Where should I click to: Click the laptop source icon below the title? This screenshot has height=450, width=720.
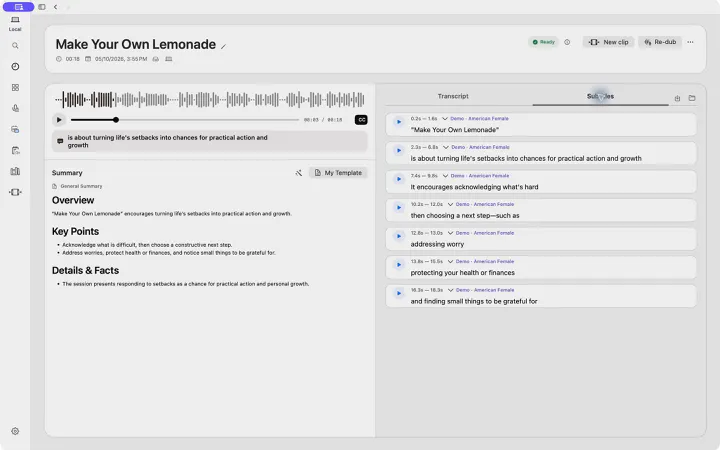[x=169, y=59]
